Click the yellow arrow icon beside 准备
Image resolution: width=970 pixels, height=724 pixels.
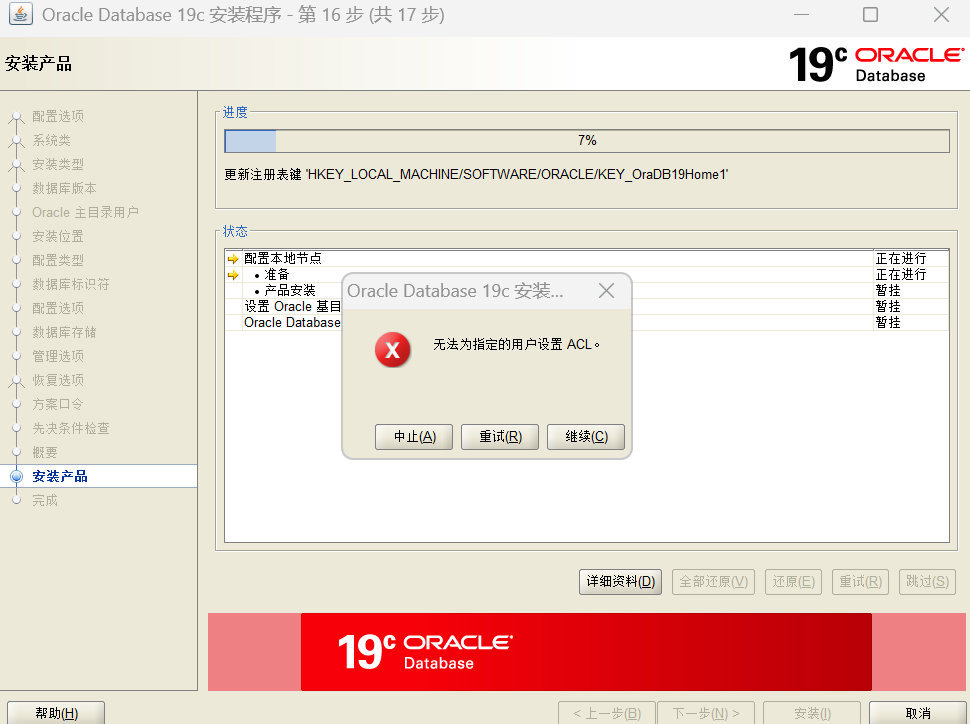point(233,275)
